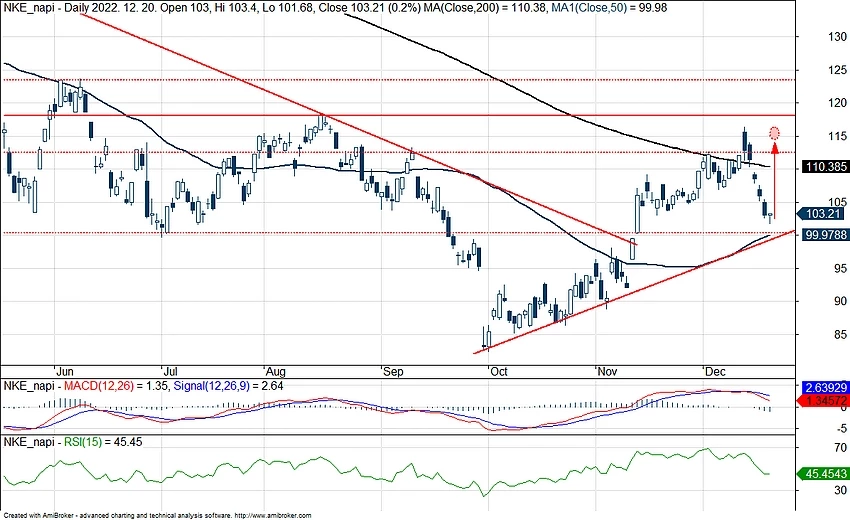Click the 2.63929 Signal value label
Screen dimensions: 850x520
[826, 388]
